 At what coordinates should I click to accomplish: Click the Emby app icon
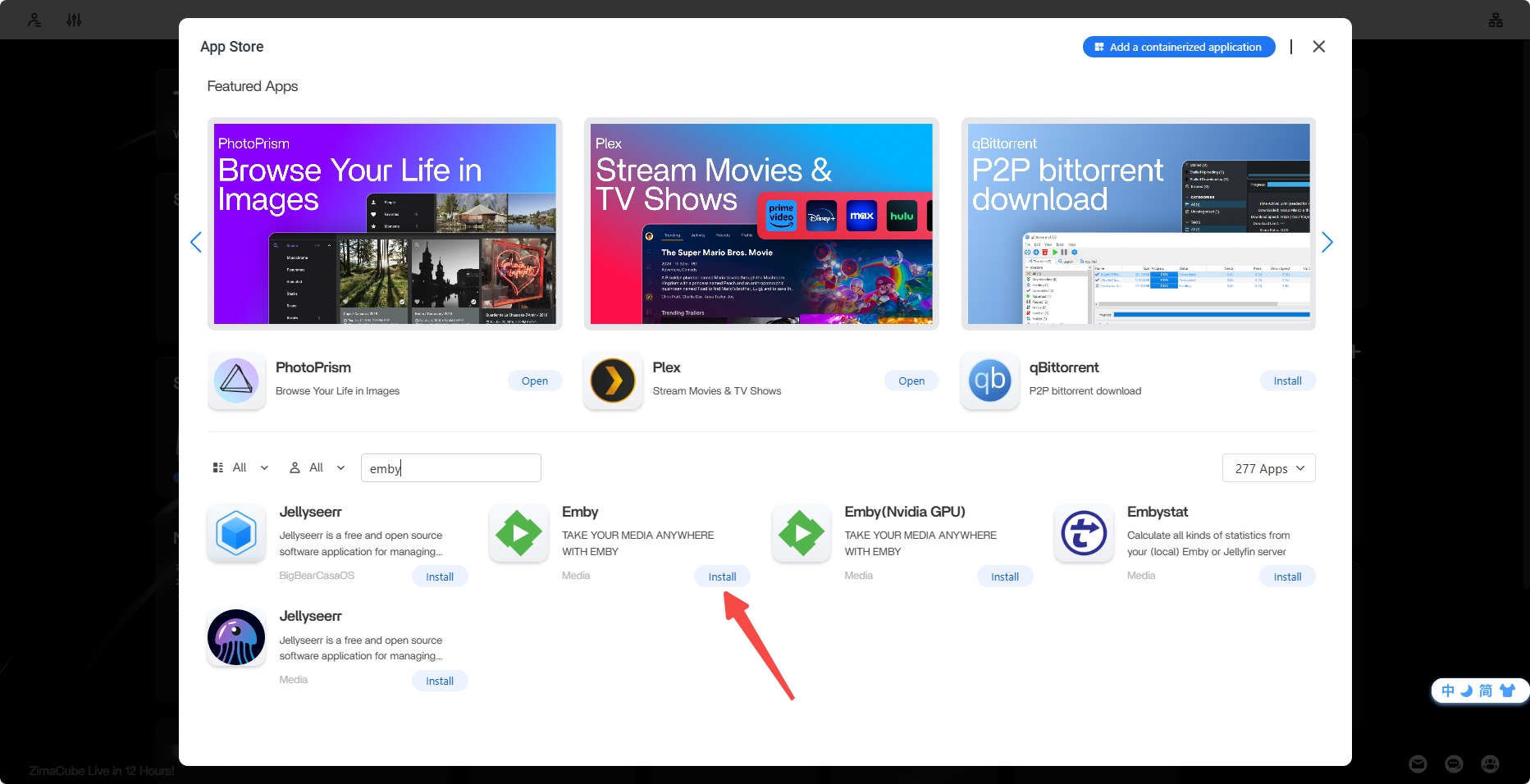518,533
